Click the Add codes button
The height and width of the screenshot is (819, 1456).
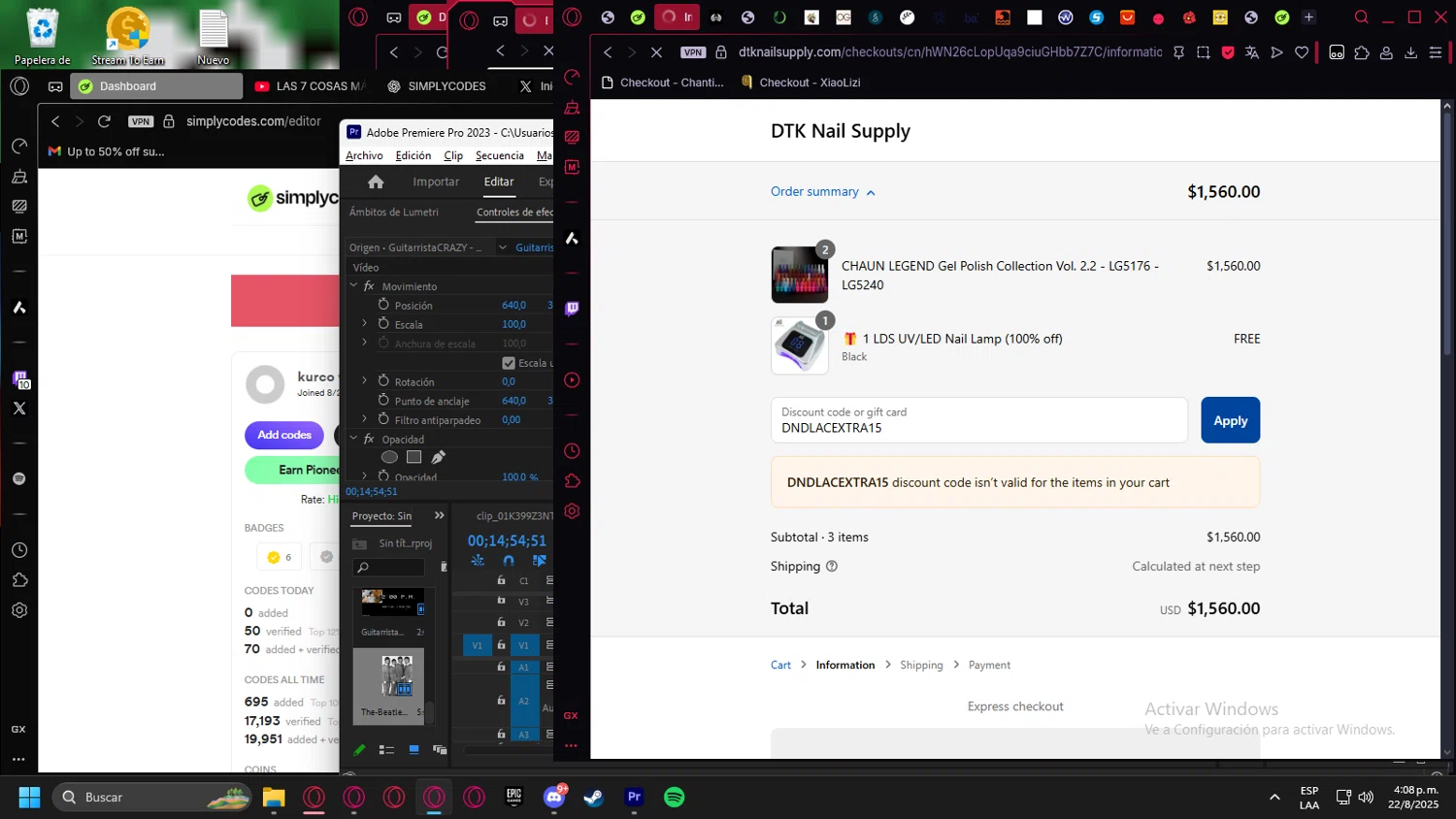(284, 435)
